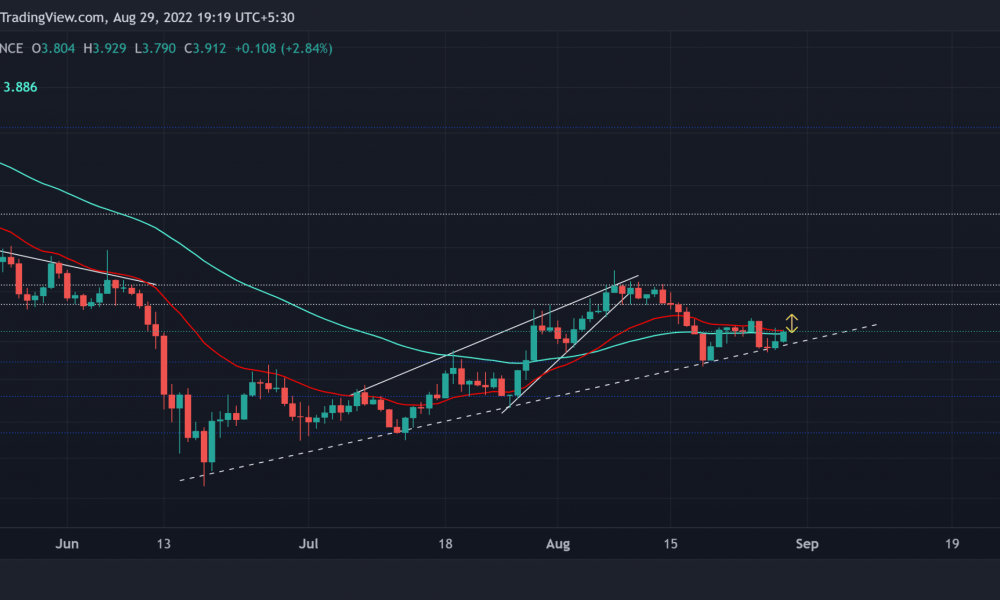Viewport: 1000px width, 600px height.
Task: Click the yellow double-headed arrow marker
Action: pyautogui.click(x=791, y=323)
